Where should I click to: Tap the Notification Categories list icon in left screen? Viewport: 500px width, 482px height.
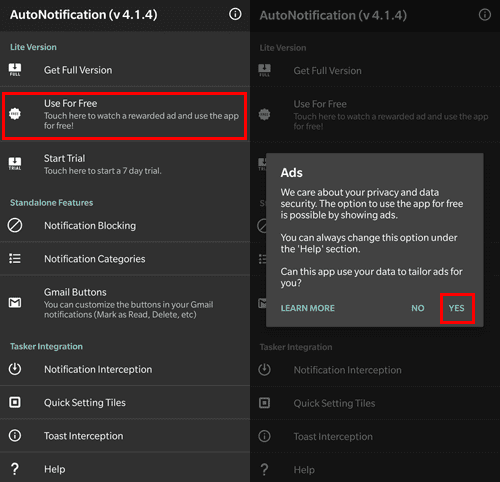15,259
